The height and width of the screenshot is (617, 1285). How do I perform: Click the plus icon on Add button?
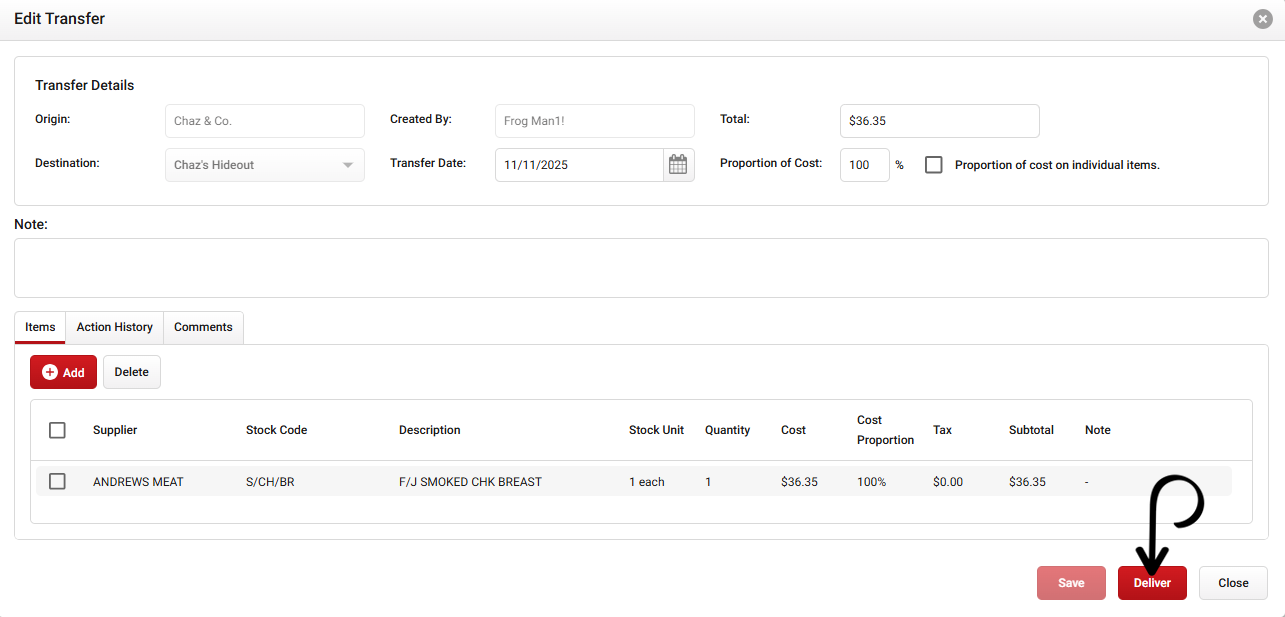50,372
